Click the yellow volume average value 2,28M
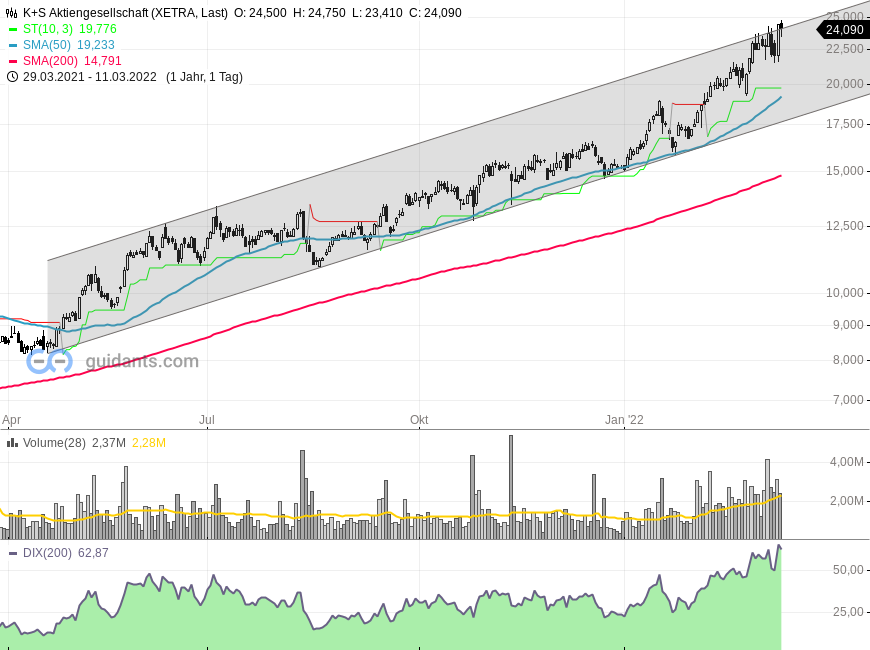870x650 pixels. tap(149, 443)
